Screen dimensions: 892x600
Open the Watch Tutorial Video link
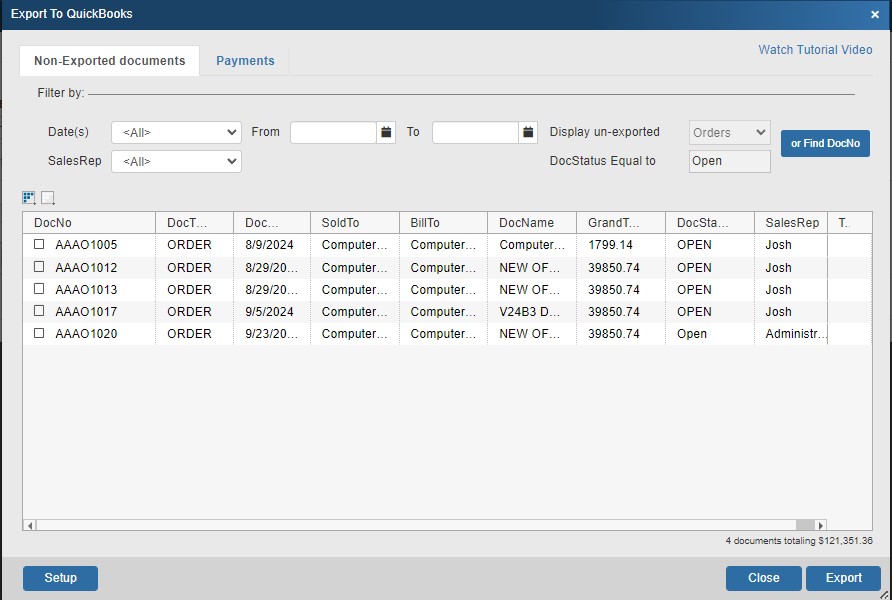tap(815, 50)
